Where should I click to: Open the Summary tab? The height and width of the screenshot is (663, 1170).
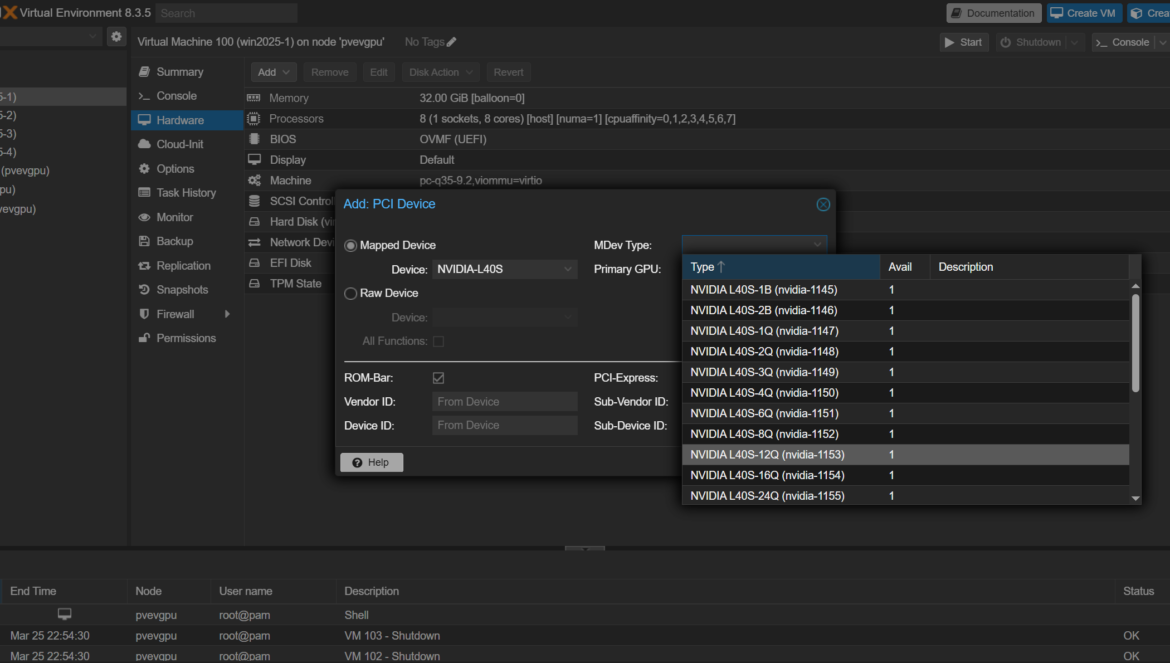[187, 72]
